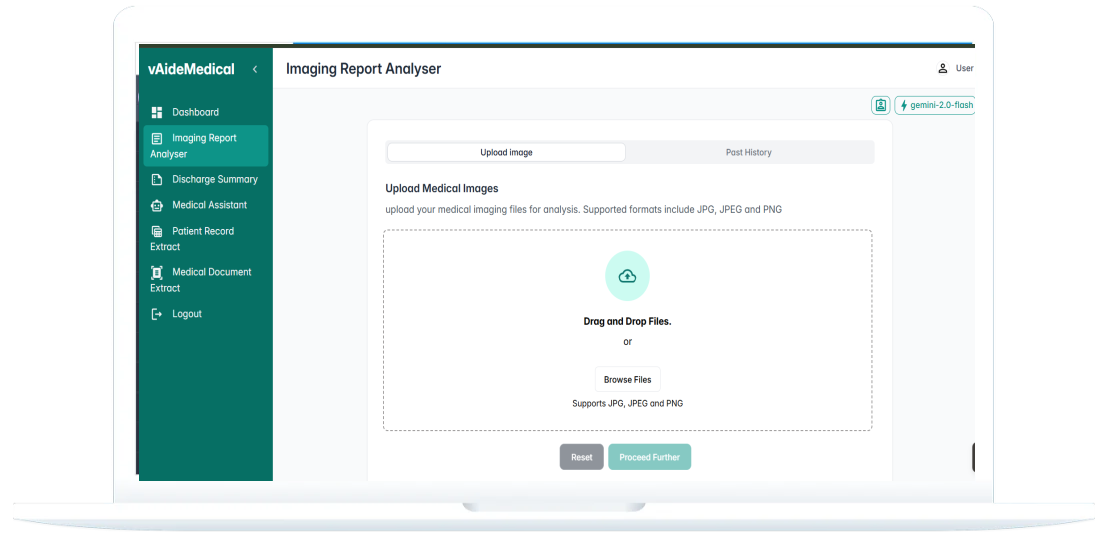
Task: Click the ID badge icon beside model selector
Action: pos(880,105)
